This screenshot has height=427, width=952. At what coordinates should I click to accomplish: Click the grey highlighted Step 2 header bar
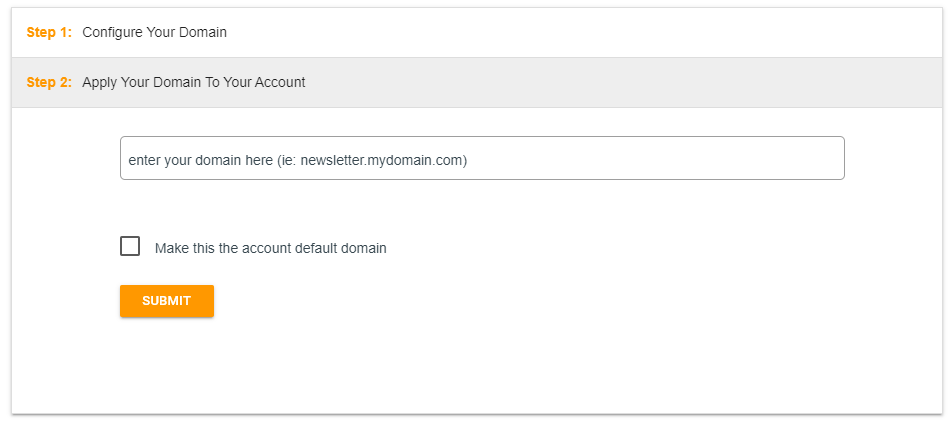[600, 82]
